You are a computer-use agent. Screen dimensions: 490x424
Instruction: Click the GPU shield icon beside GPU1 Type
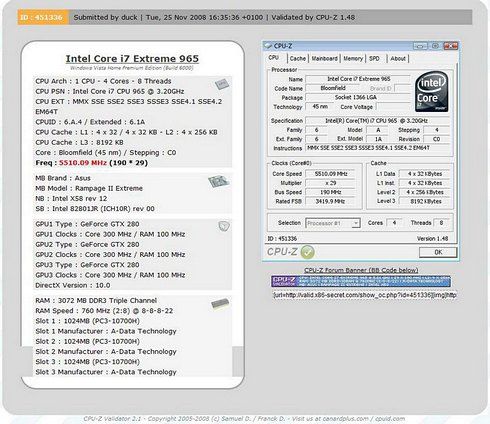224,226
